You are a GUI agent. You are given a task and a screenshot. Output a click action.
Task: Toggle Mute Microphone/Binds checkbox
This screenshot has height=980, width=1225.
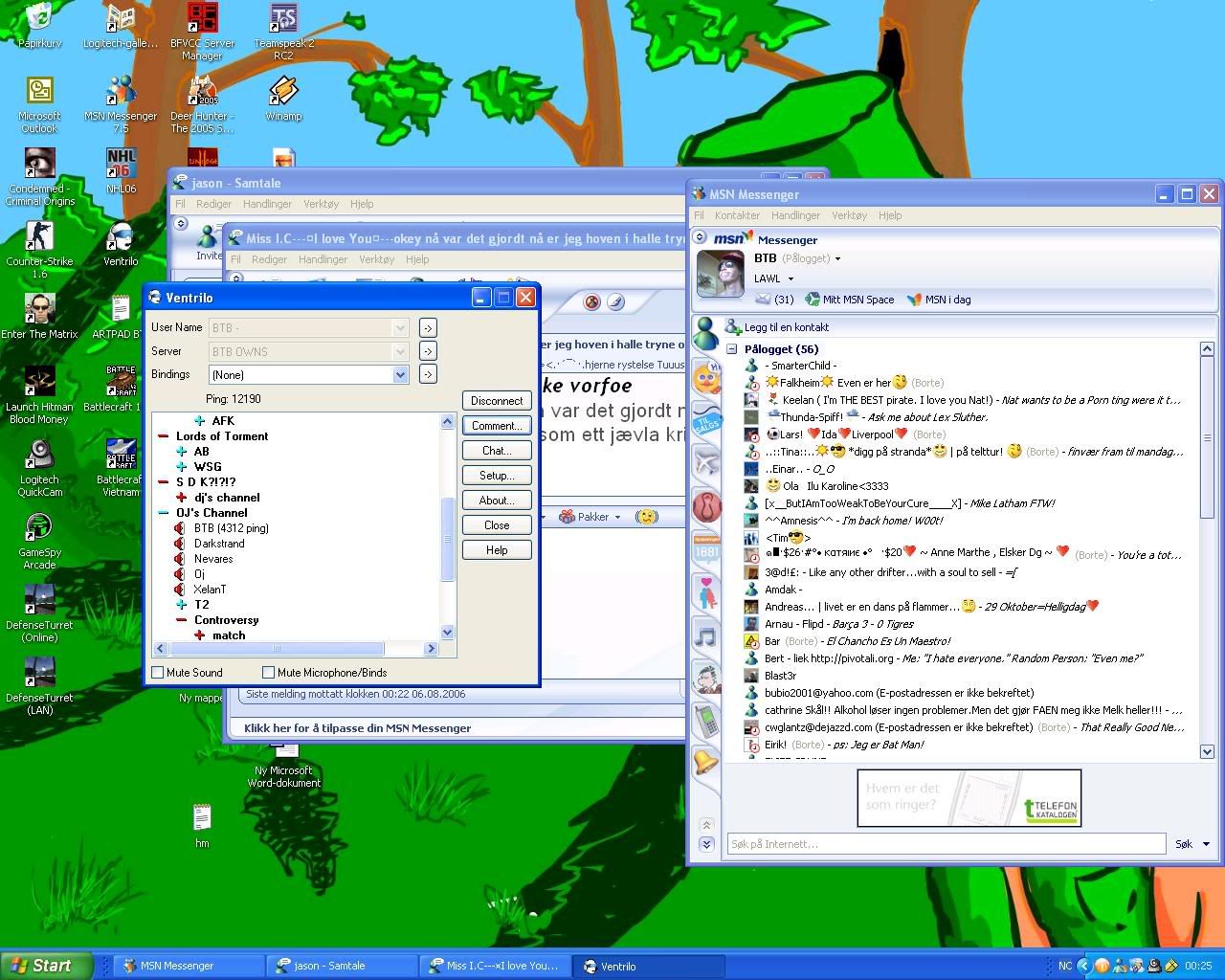(269, 673)
